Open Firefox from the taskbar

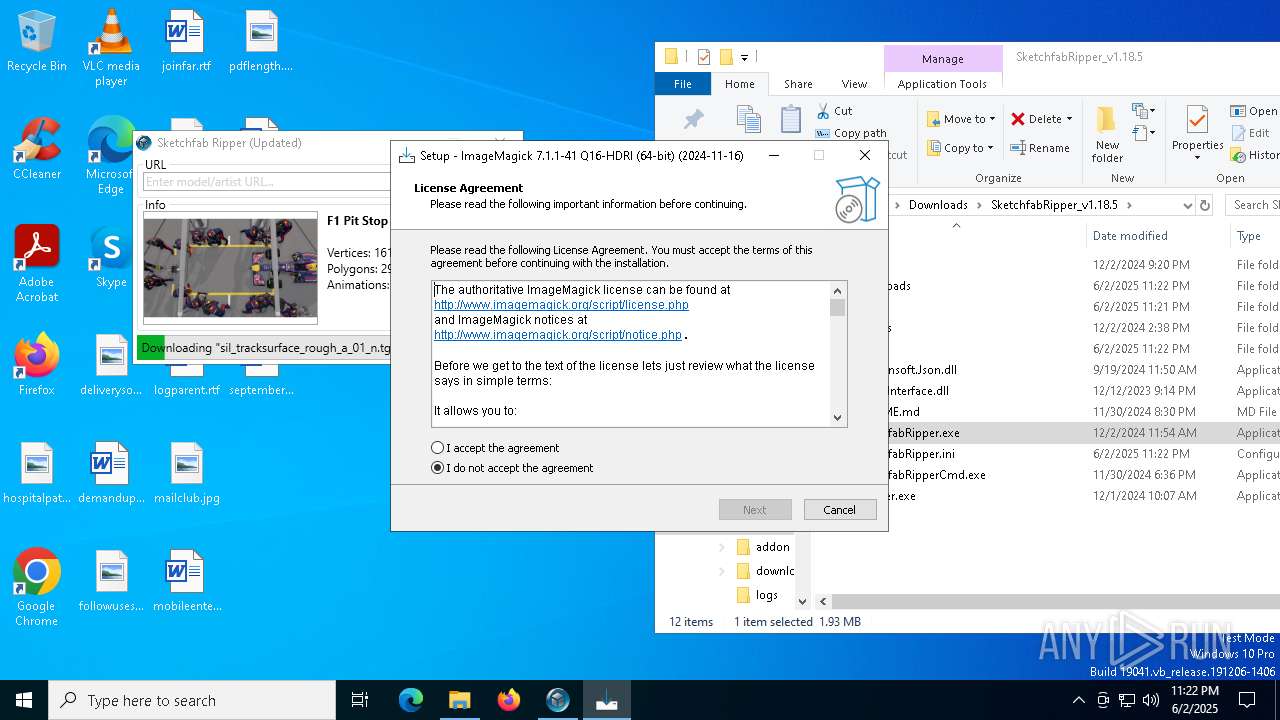pyautogui.click(x=509, y=700)
